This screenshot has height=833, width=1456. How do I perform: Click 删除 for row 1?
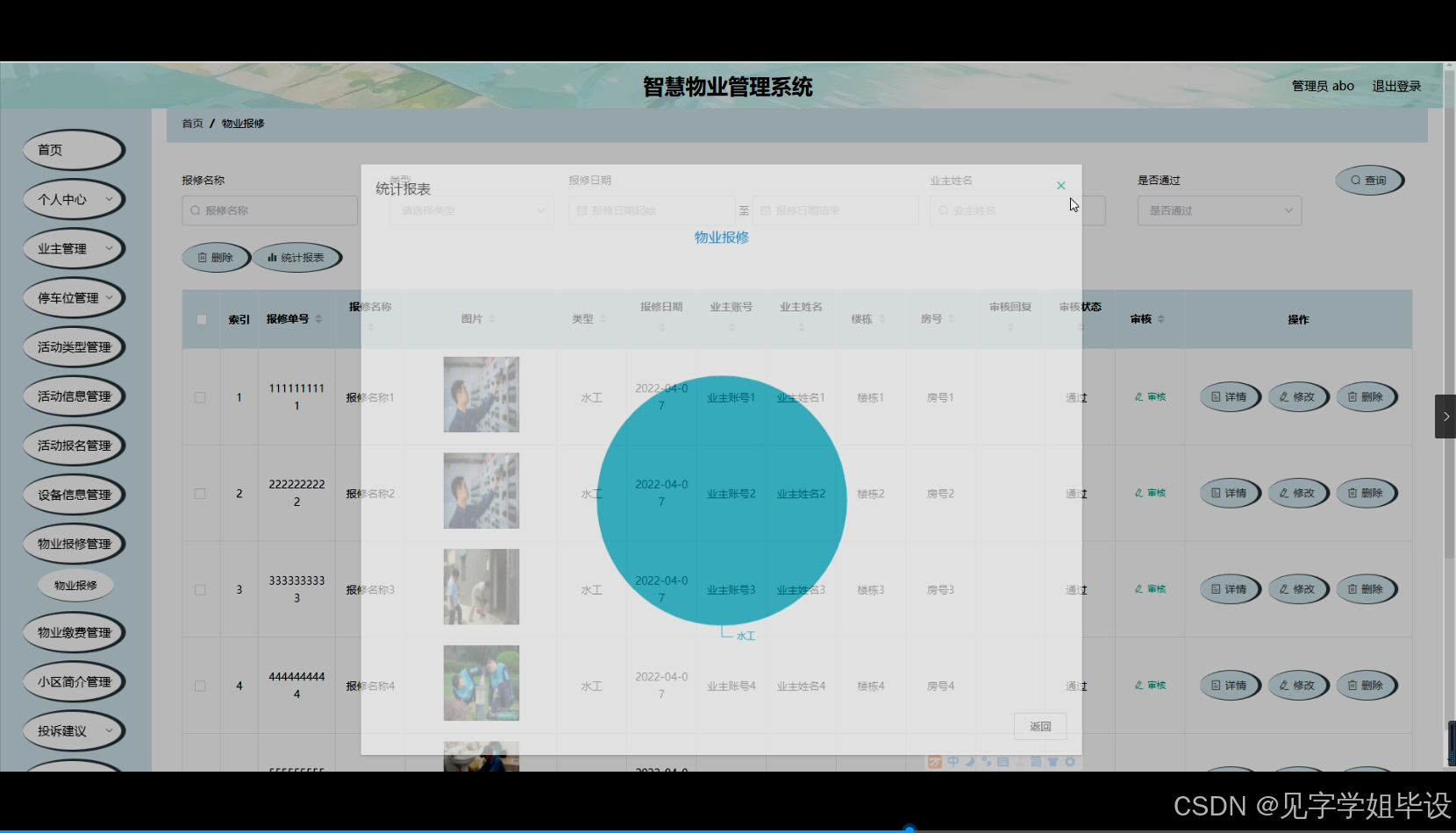point(1367,397)
